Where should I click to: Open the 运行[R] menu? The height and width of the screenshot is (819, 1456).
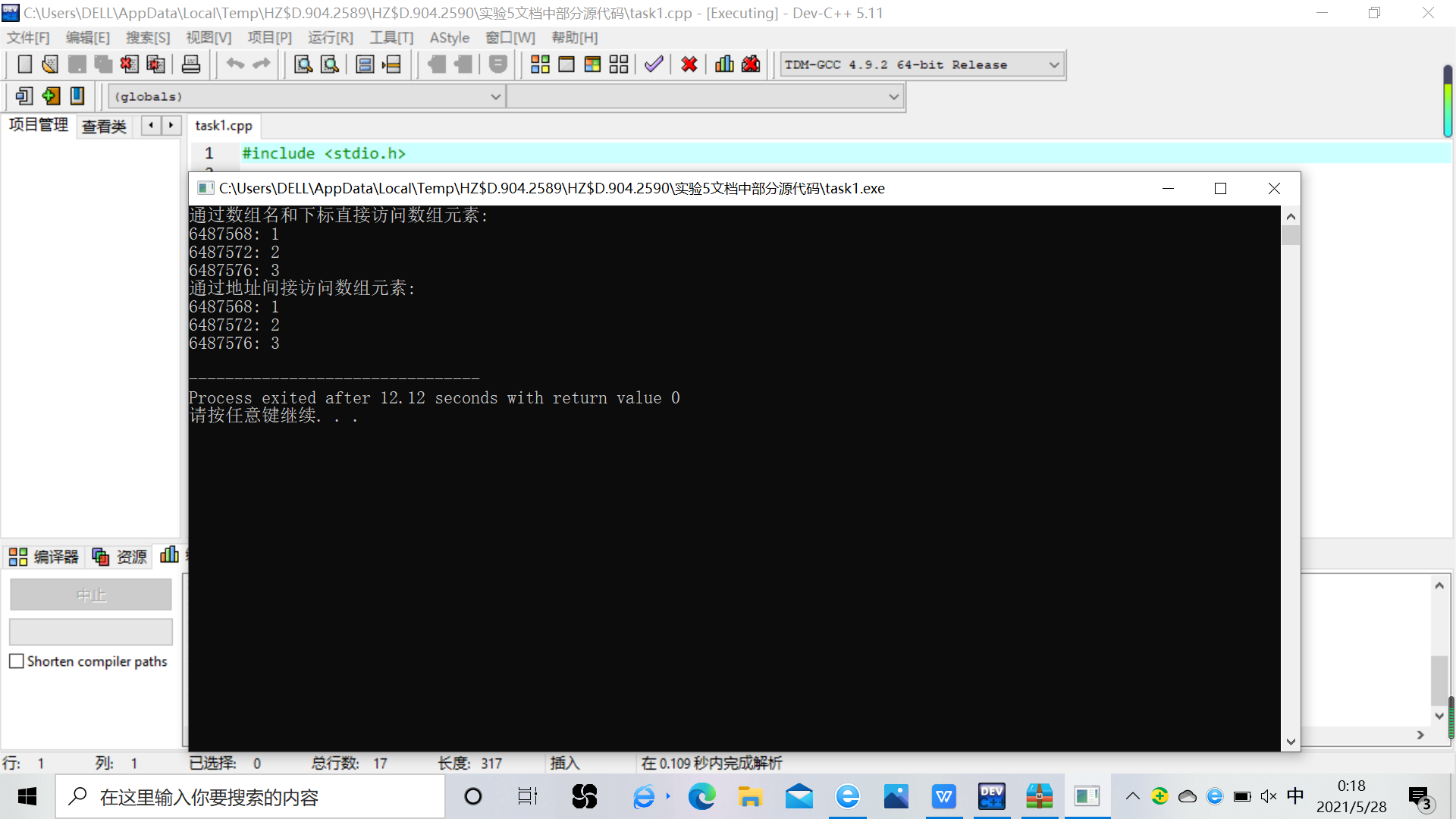tap(330, 38)
